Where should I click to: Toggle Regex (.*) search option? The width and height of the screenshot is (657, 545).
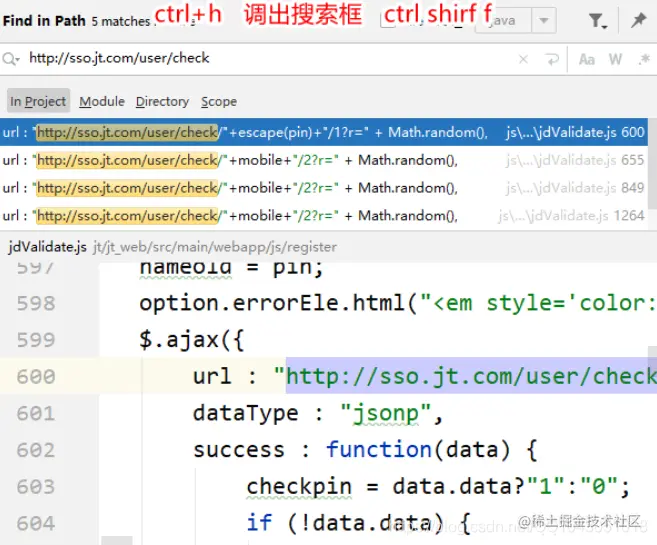pos(644,59)
